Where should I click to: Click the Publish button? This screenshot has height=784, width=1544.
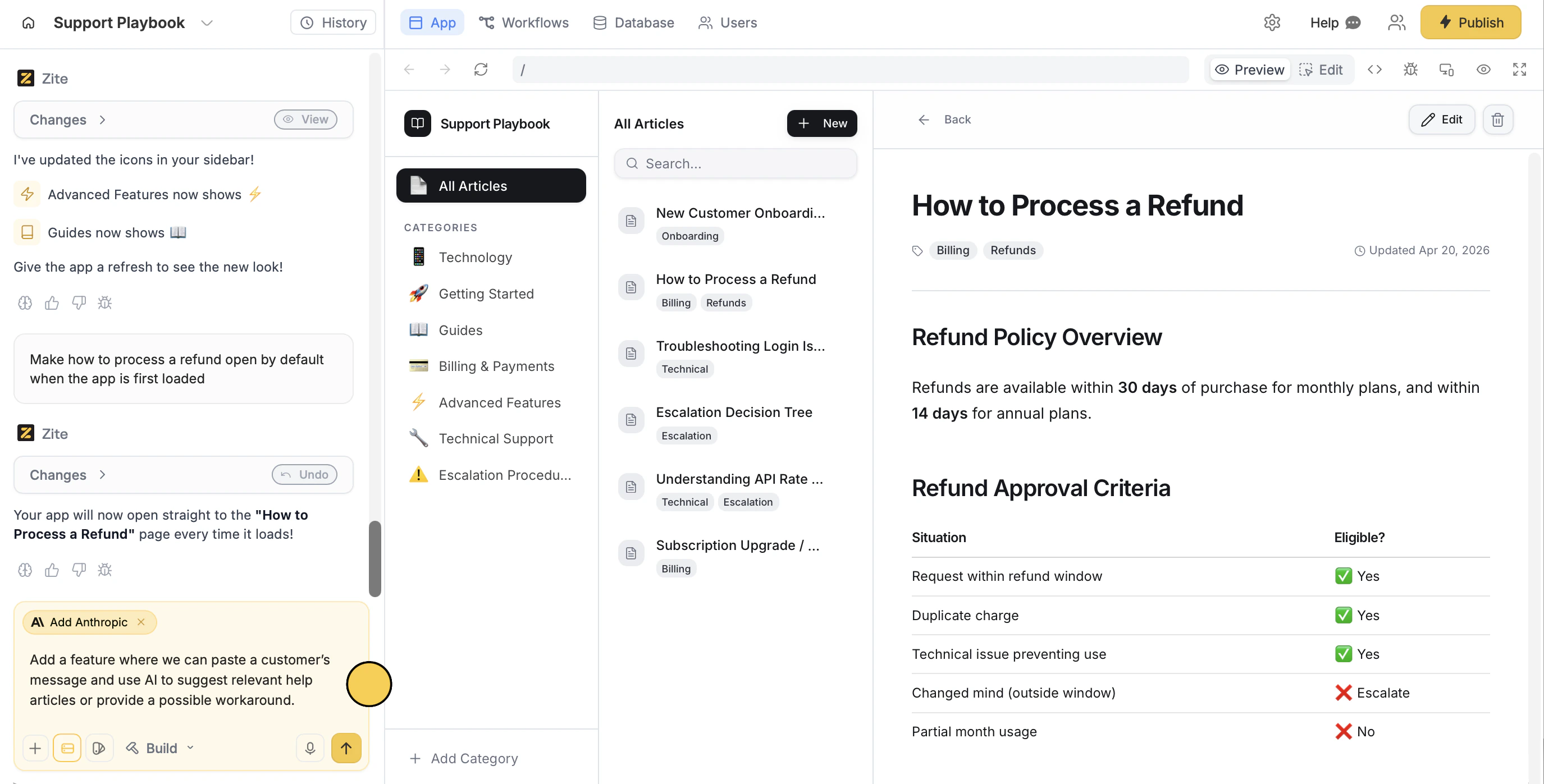(x=1470, y=23)
